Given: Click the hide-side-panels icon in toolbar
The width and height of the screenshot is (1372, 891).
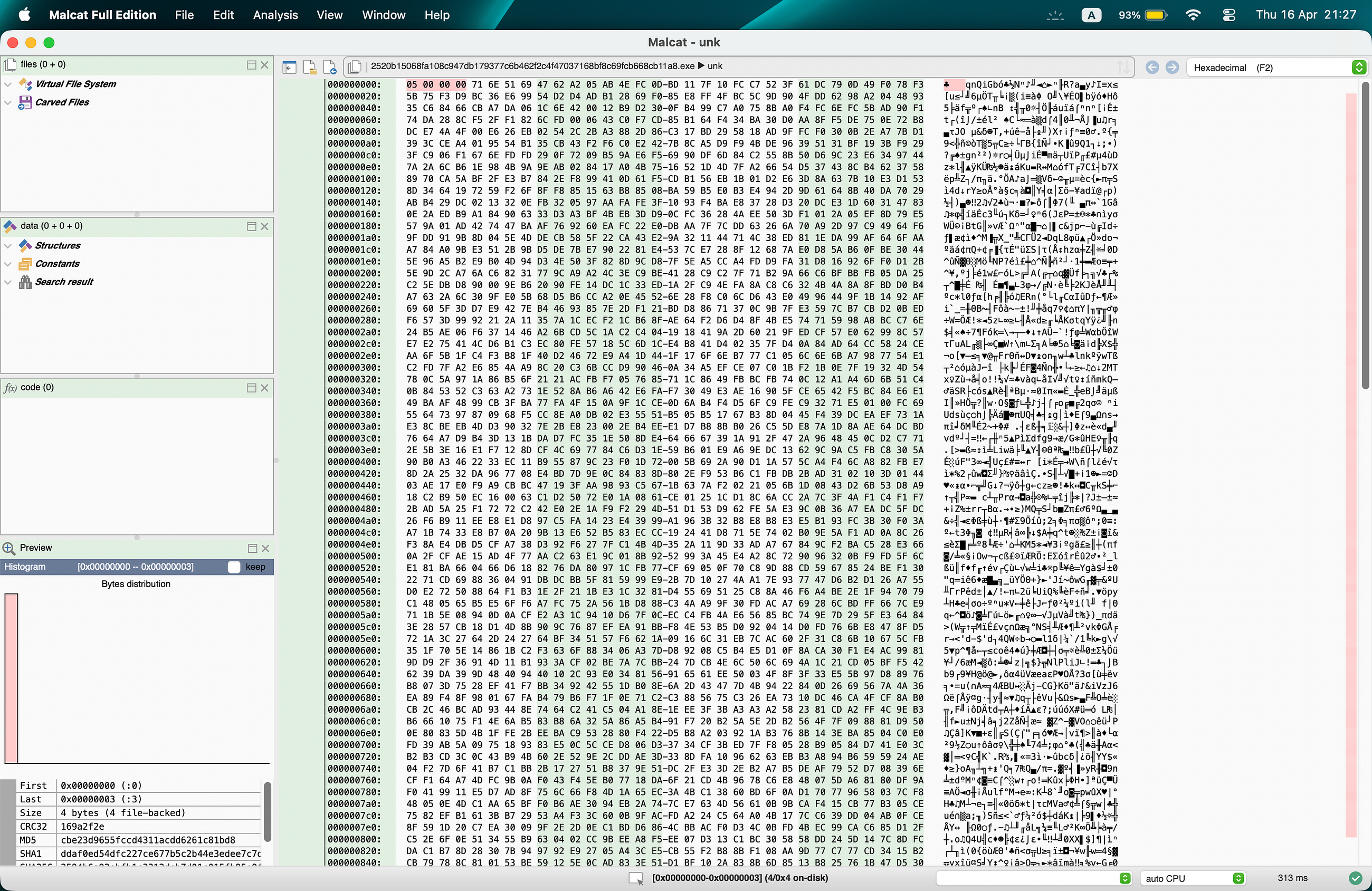Looking at the screenshot, I should click(289, 68).
